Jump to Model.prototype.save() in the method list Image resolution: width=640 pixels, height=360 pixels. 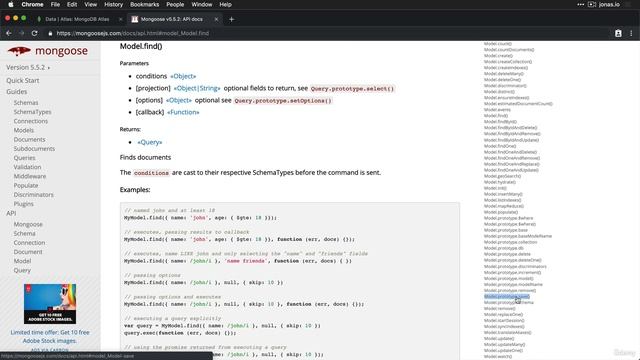pyautogui.click(x=507, y=296)
